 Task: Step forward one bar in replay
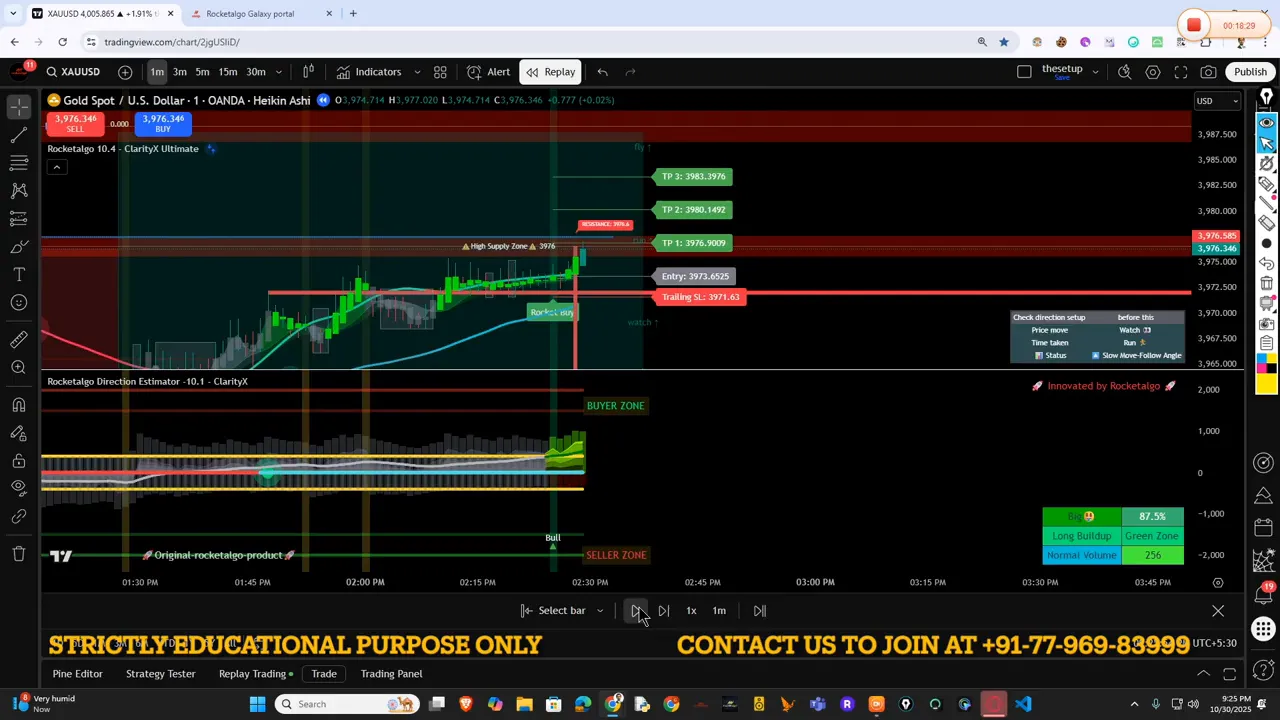click(x=663, y=611)
